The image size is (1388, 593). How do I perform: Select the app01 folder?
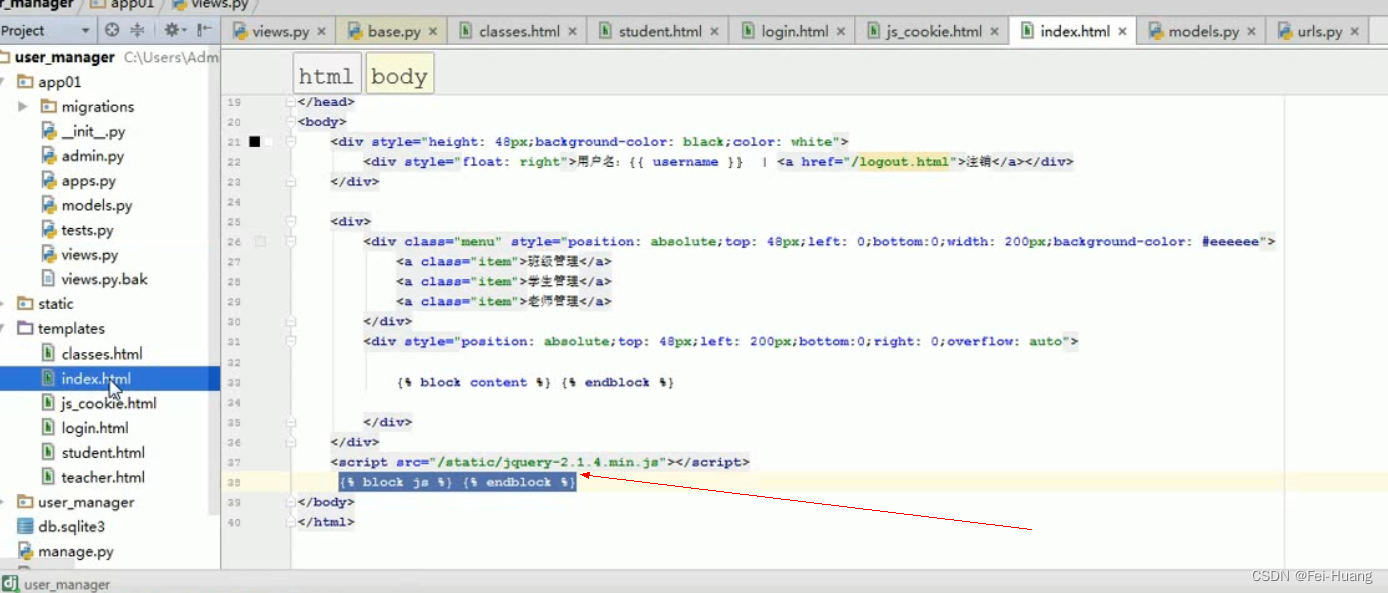59,82
